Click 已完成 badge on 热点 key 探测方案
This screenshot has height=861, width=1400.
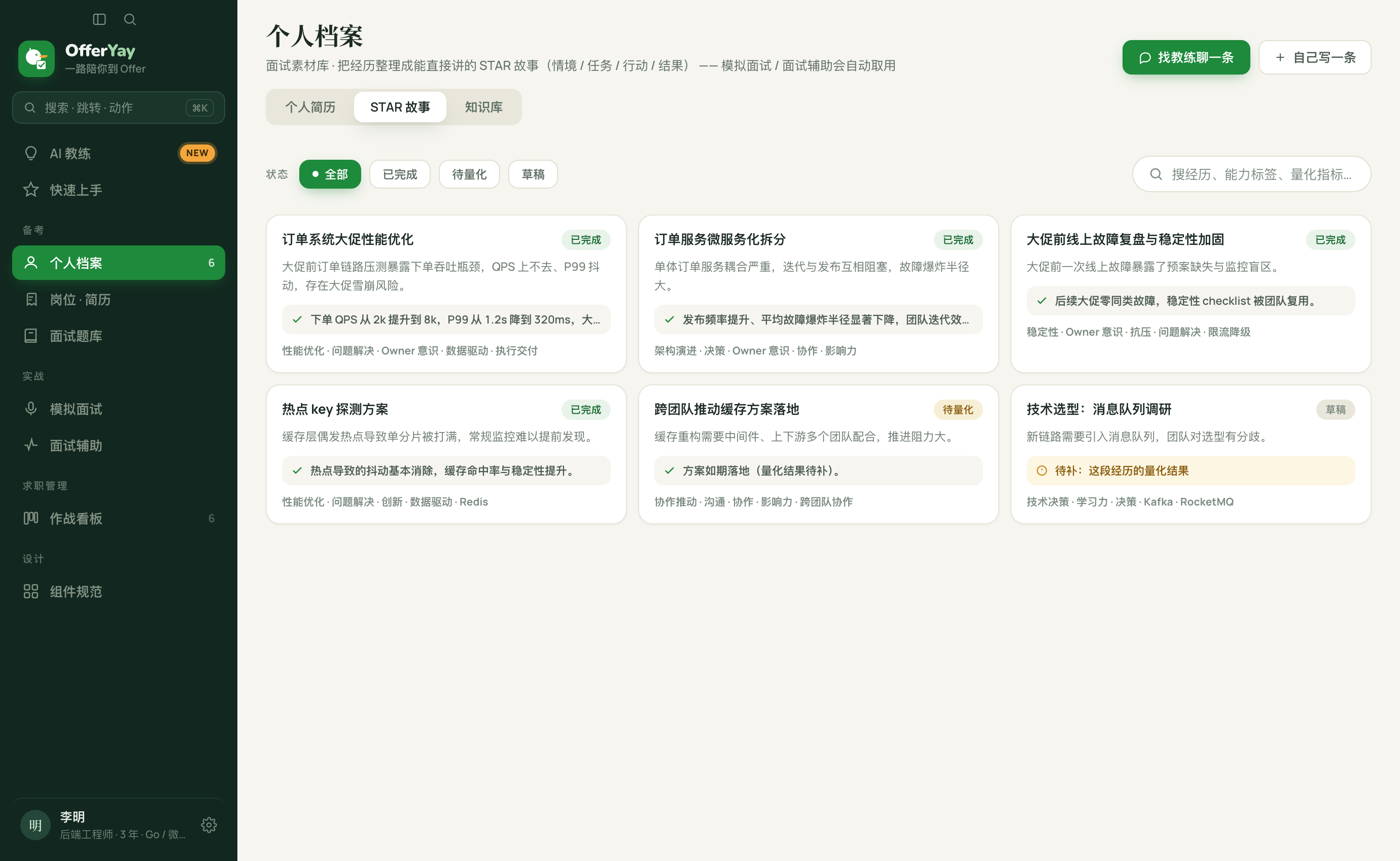click(585, 409)
